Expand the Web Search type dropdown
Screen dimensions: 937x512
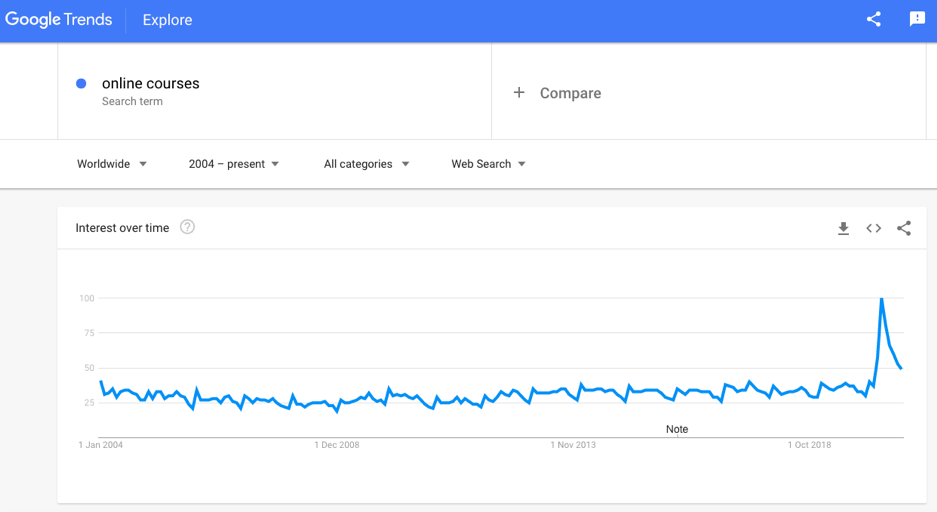tap(488, 164)
